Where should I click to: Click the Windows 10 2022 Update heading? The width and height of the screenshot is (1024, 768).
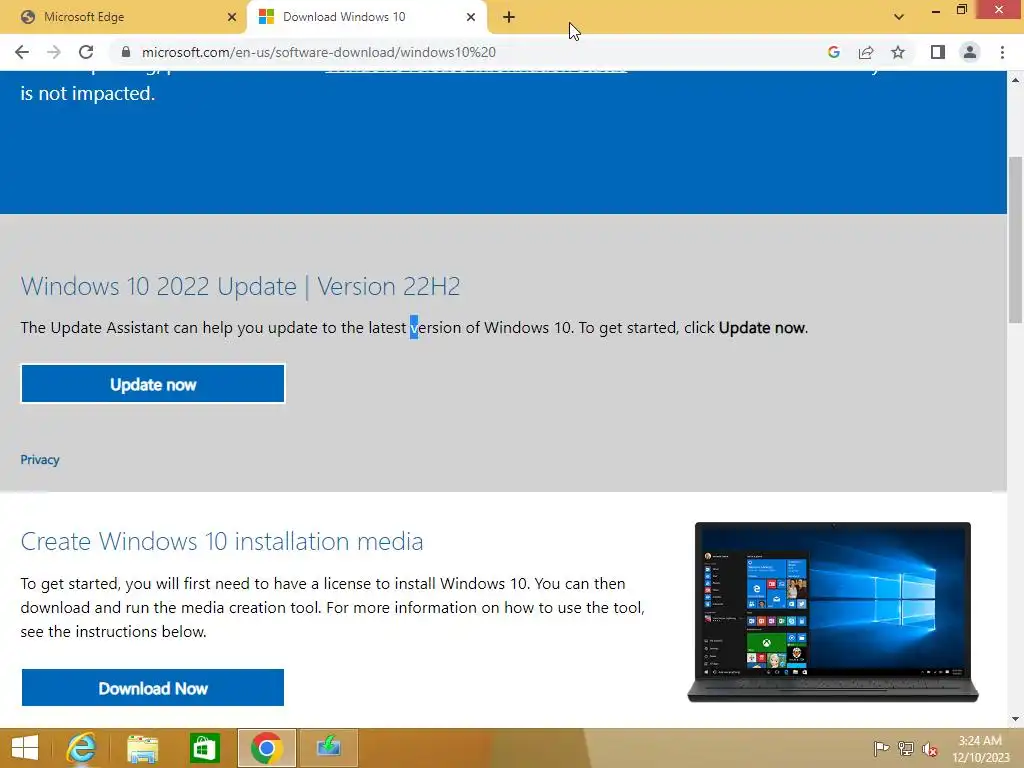240,286
